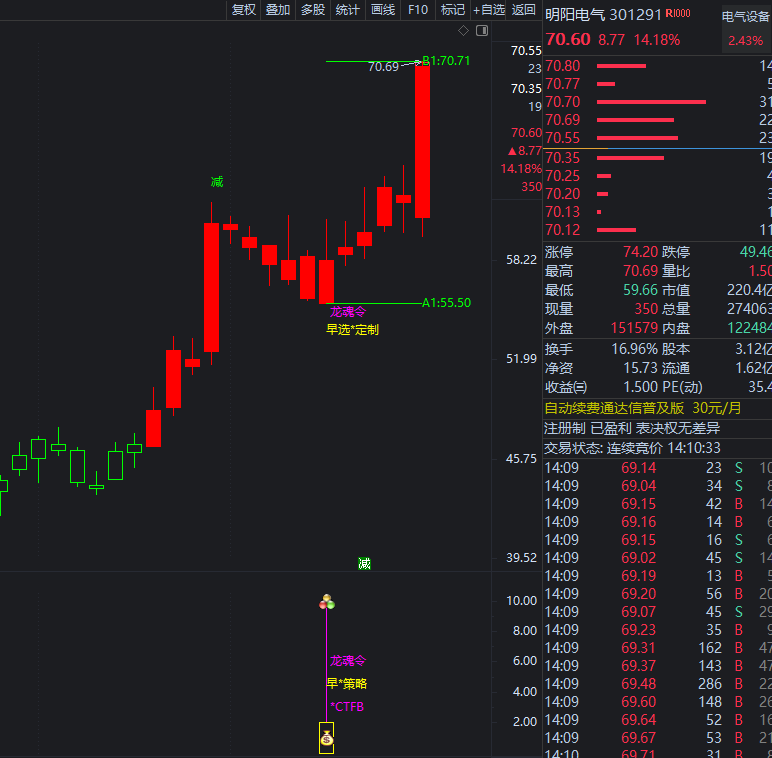
Task: Open F10 company information
Action: tap(418, 10)
